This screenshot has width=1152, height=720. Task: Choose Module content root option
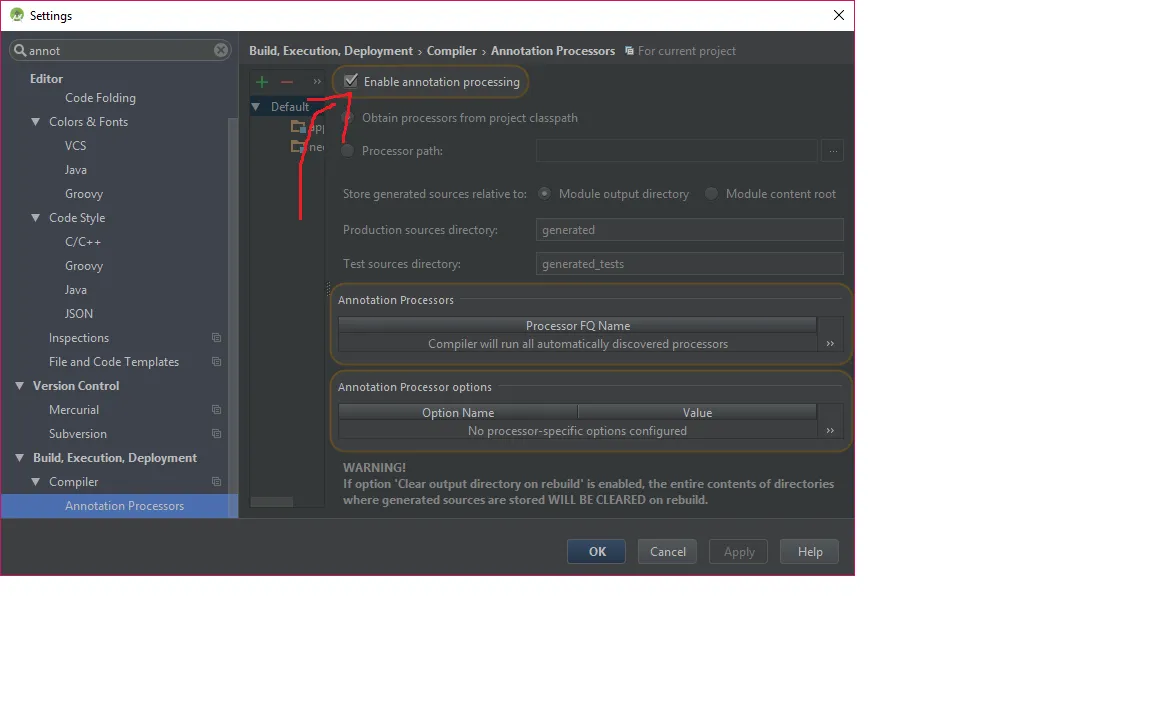pyautogui.click(x=711, y=193)
